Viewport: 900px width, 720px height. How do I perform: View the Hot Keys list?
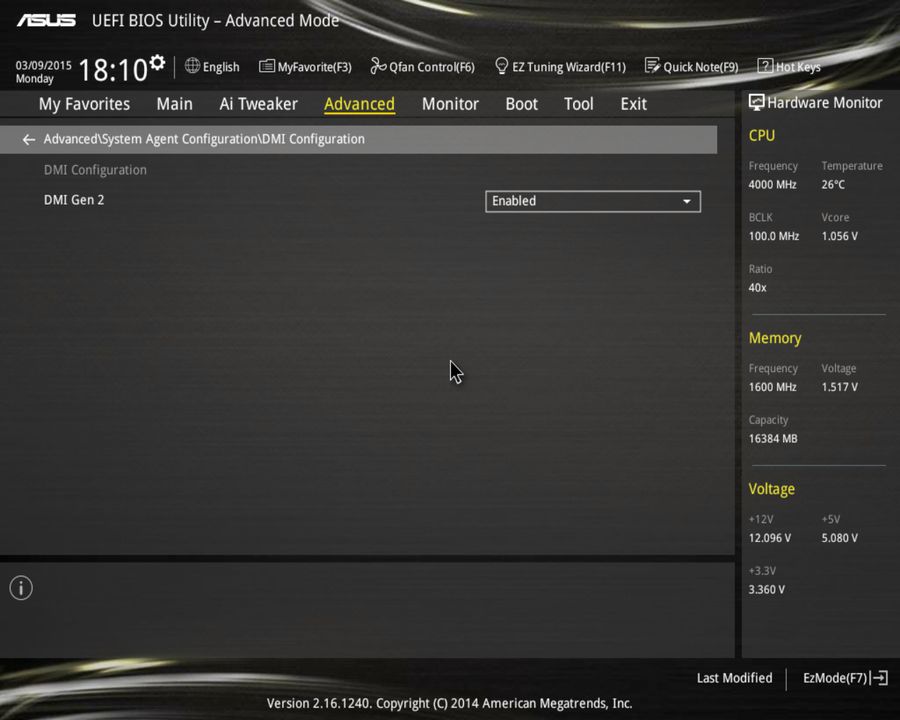(789, 66)
